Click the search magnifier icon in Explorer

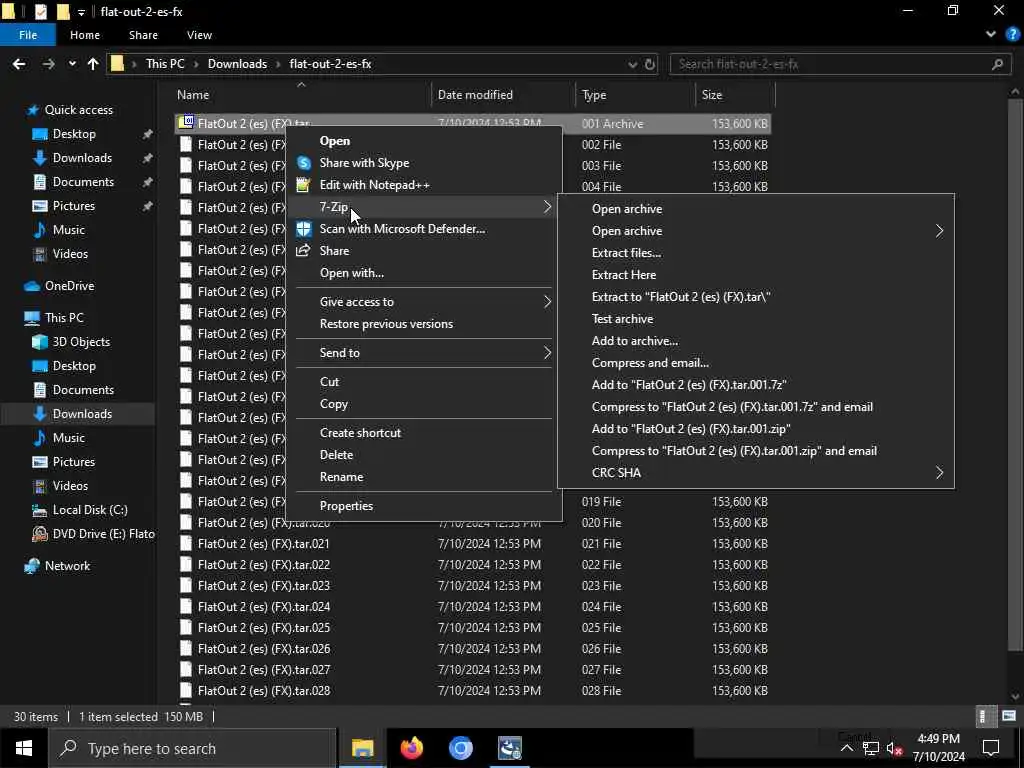click(x=997, y=64)
